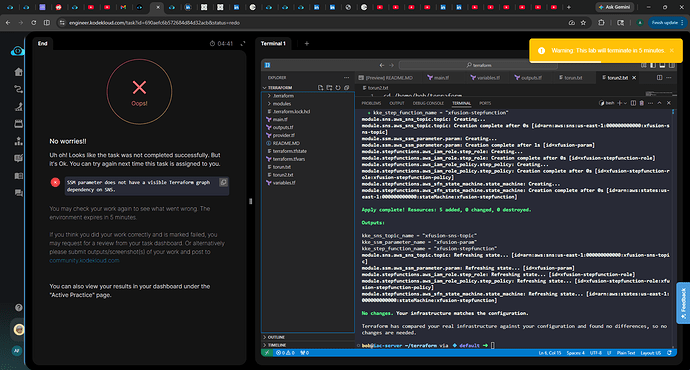This screenshot has height=370, width=690.
Task: Split the editor to the right
Action: coord(659,77)
